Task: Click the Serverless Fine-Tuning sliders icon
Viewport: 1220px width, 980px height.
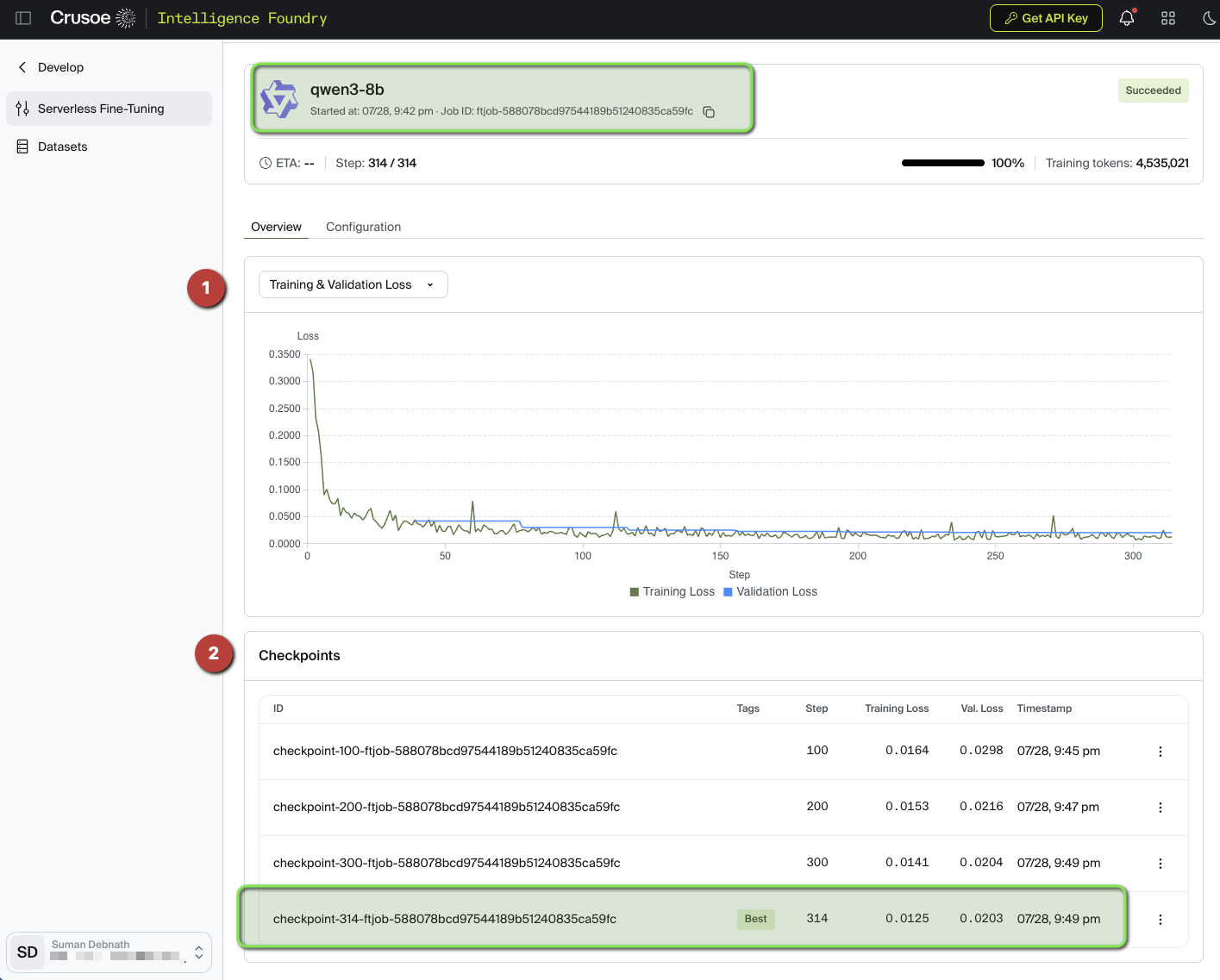Action: (22, 109)
